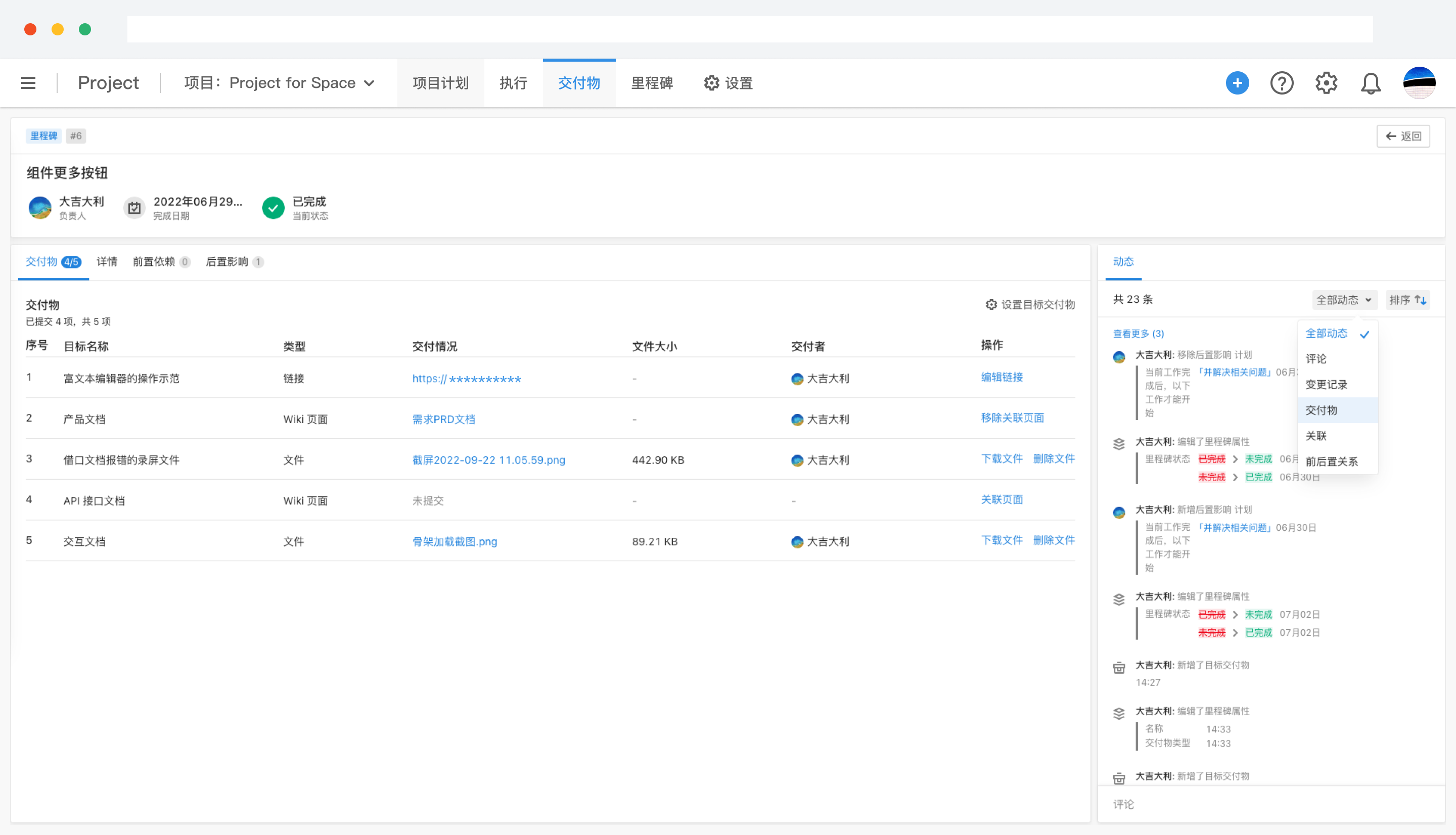Open 设置目标交付物 settings
Viewport: 1456px width, 835px height.
click(1030, 304)
